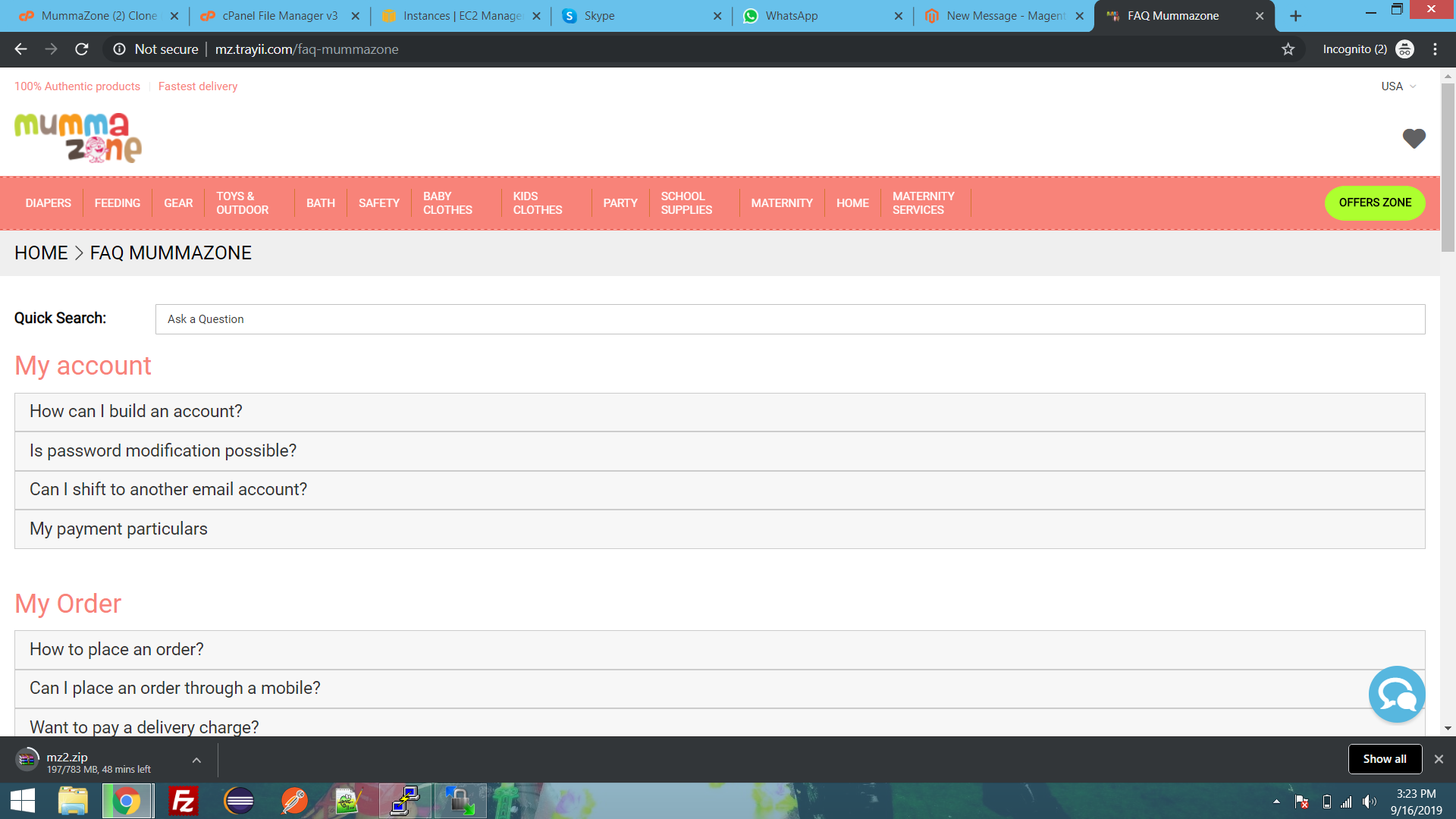Click the back navigation arrow
The height and width of the screenshot is (819, 1456).
coord(20,49)
